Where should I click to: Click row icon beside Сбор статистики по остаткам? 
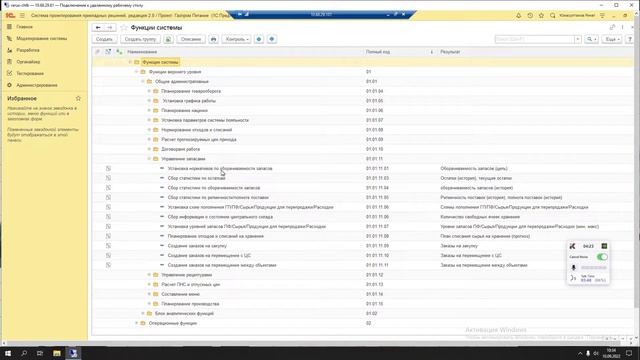tap(108, 178)
